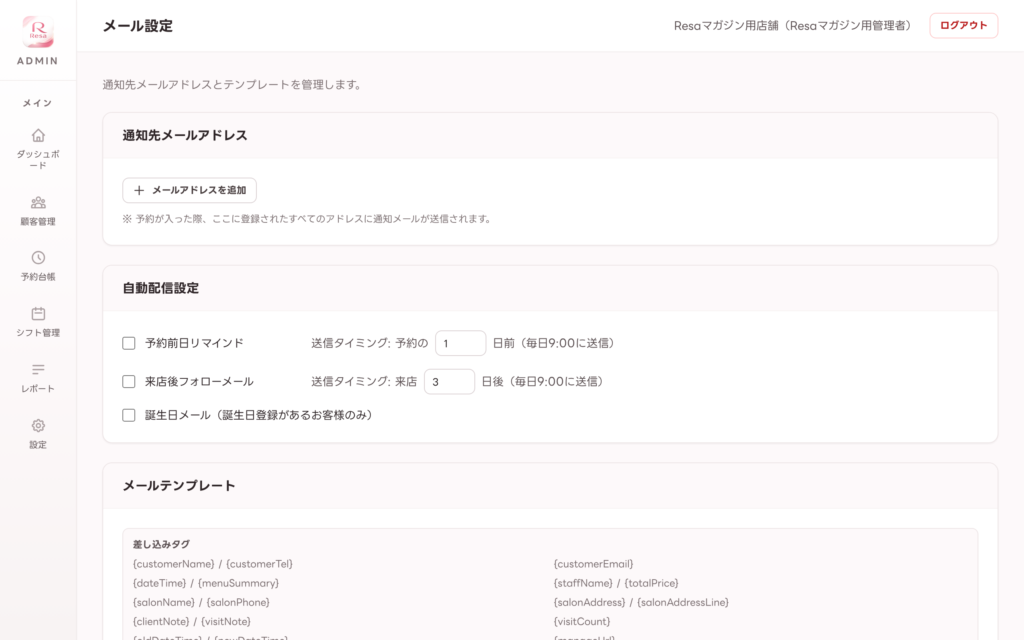This screenshot has width=1024, height=640.
Task: Click {visitCount} tag text
Action: [582, 622]
